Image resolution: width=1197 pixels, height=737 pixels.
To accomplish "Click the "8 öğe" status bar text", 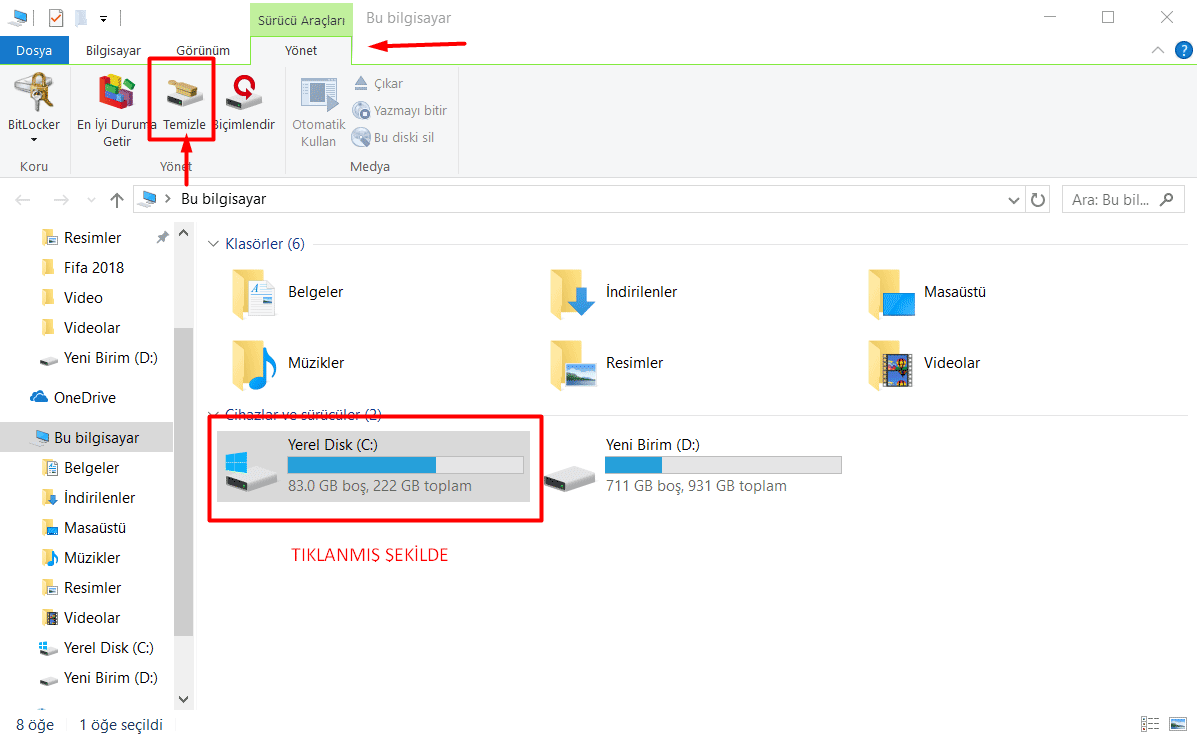I will (35, 725).
